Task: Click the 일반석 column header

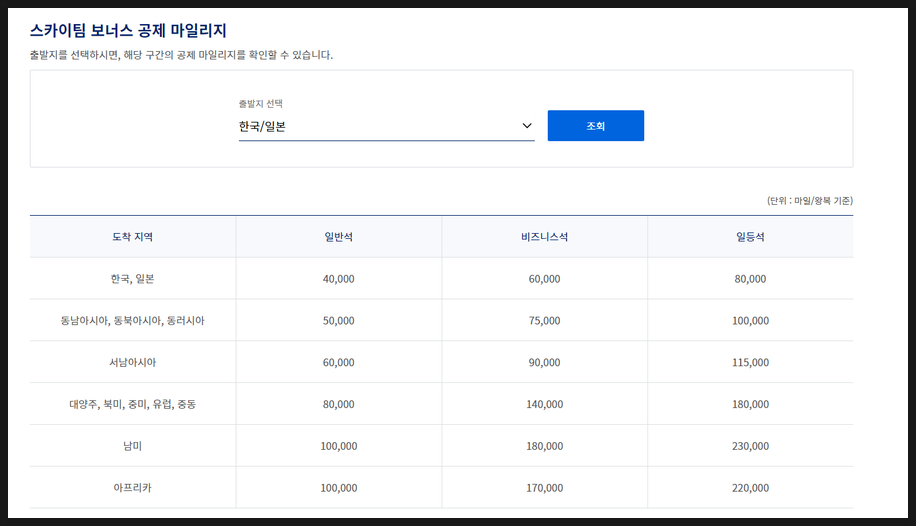Action: (x=339, y=237)
